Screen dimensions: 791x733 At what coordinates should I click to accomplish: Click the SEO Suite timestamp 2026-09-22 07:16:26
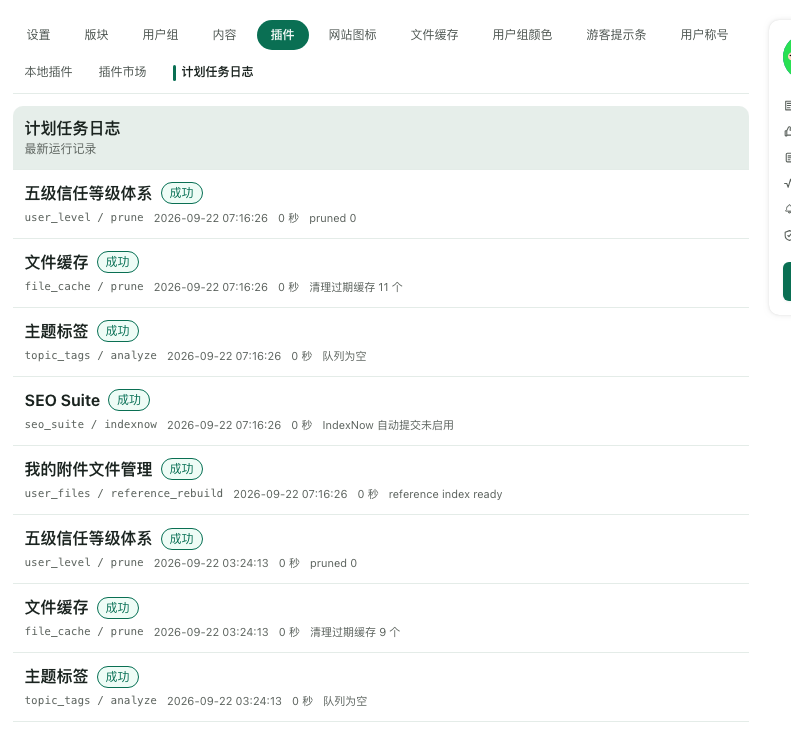pyautogui.click(x=224, y=425)
